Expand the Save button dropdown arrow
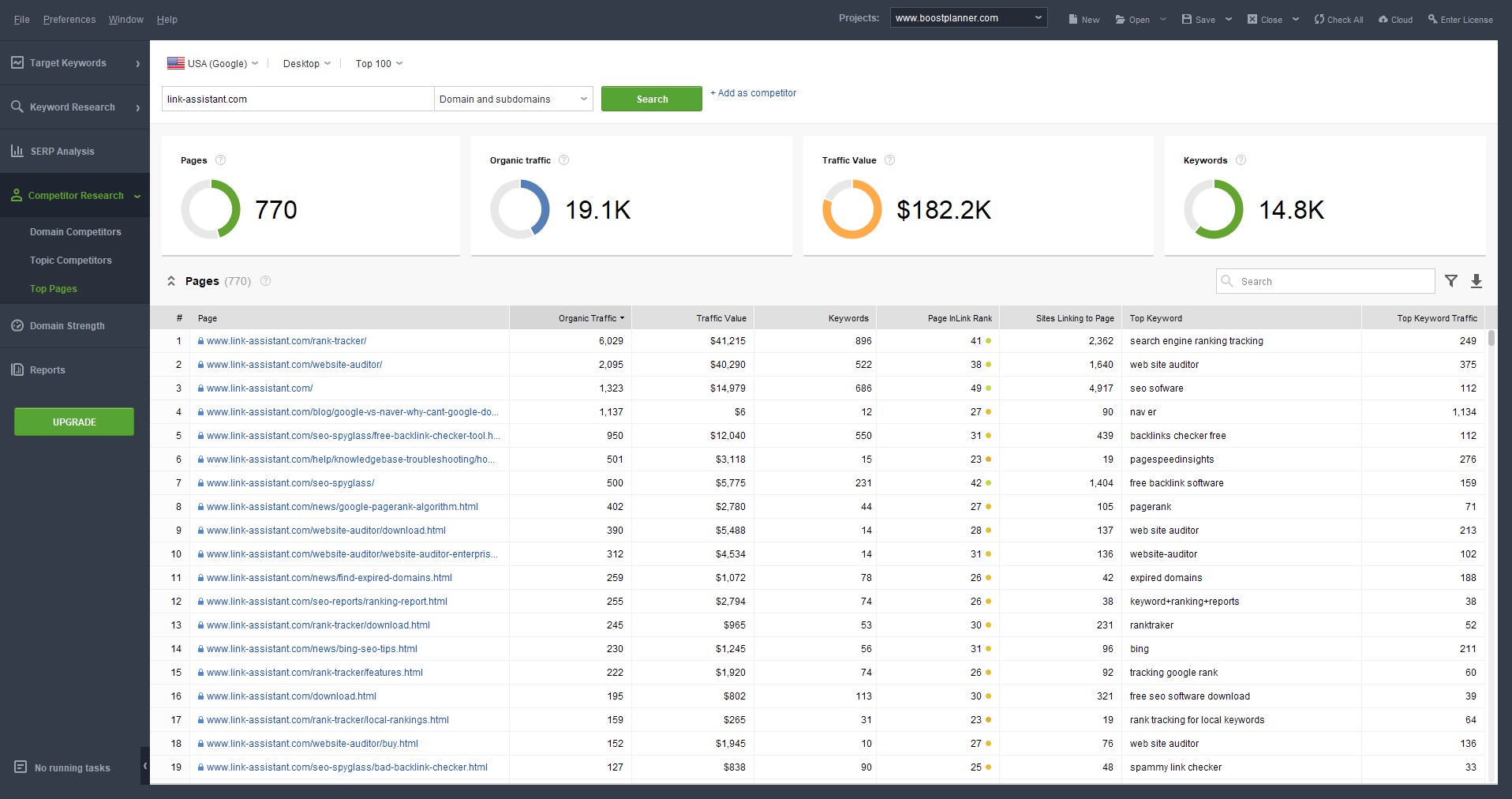Image resolution: width=1512 pixels, height=799 pixels. click(1228, 19)
